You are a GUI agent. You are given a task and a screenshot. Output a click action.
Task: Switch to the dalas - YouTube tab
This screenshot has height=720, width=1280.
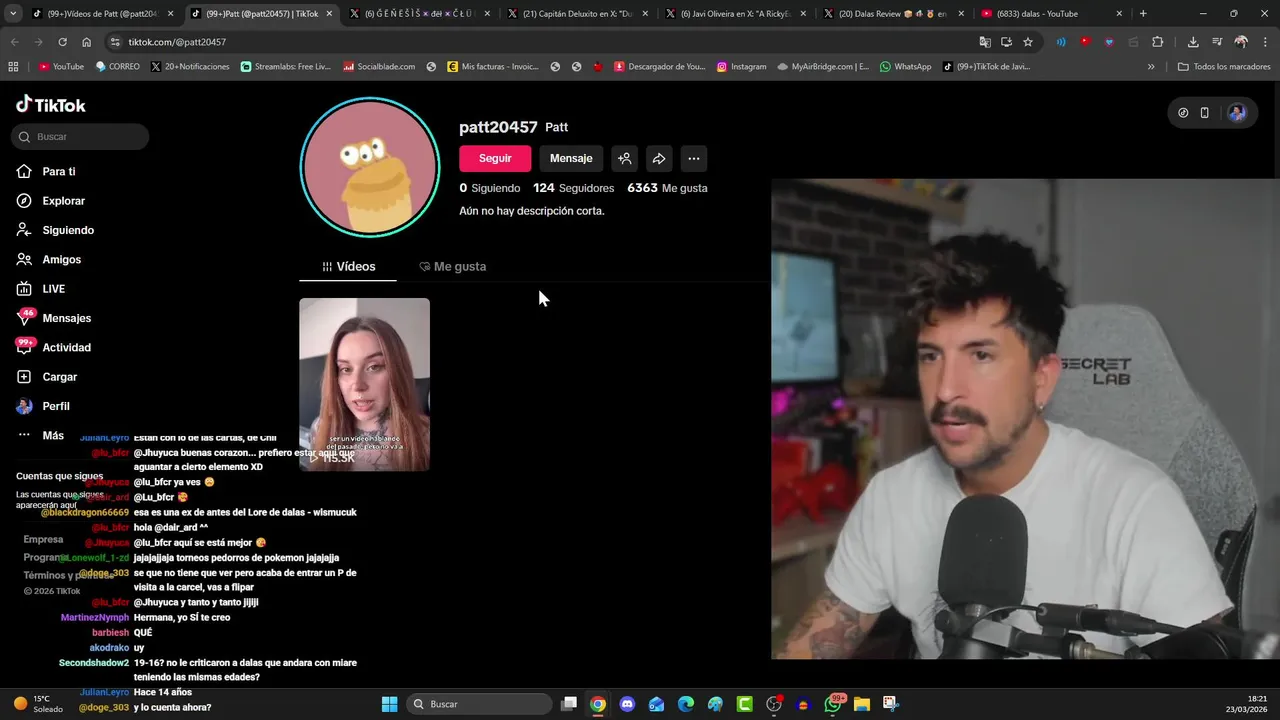click(1051, 14)
